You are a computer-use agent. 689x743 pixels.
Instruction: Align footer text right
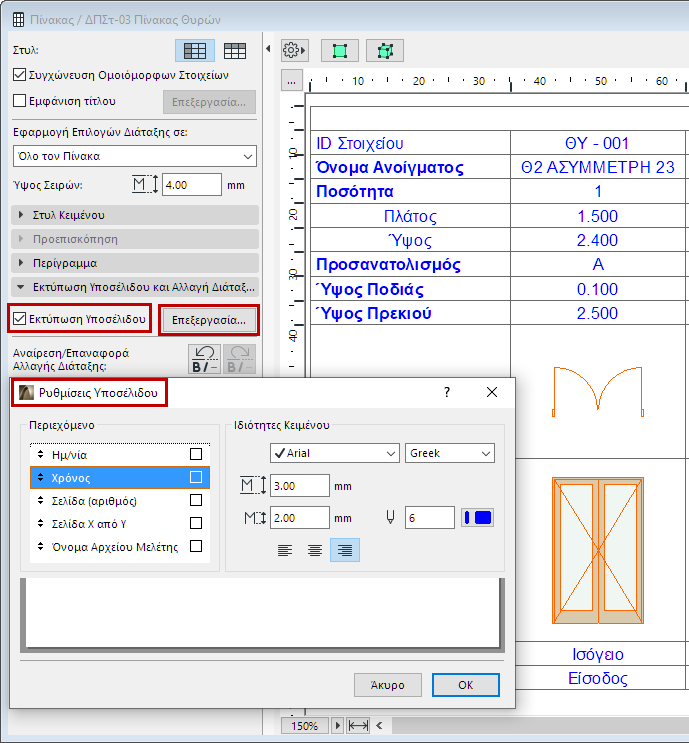pyautogui.click(x=344, y=550)
